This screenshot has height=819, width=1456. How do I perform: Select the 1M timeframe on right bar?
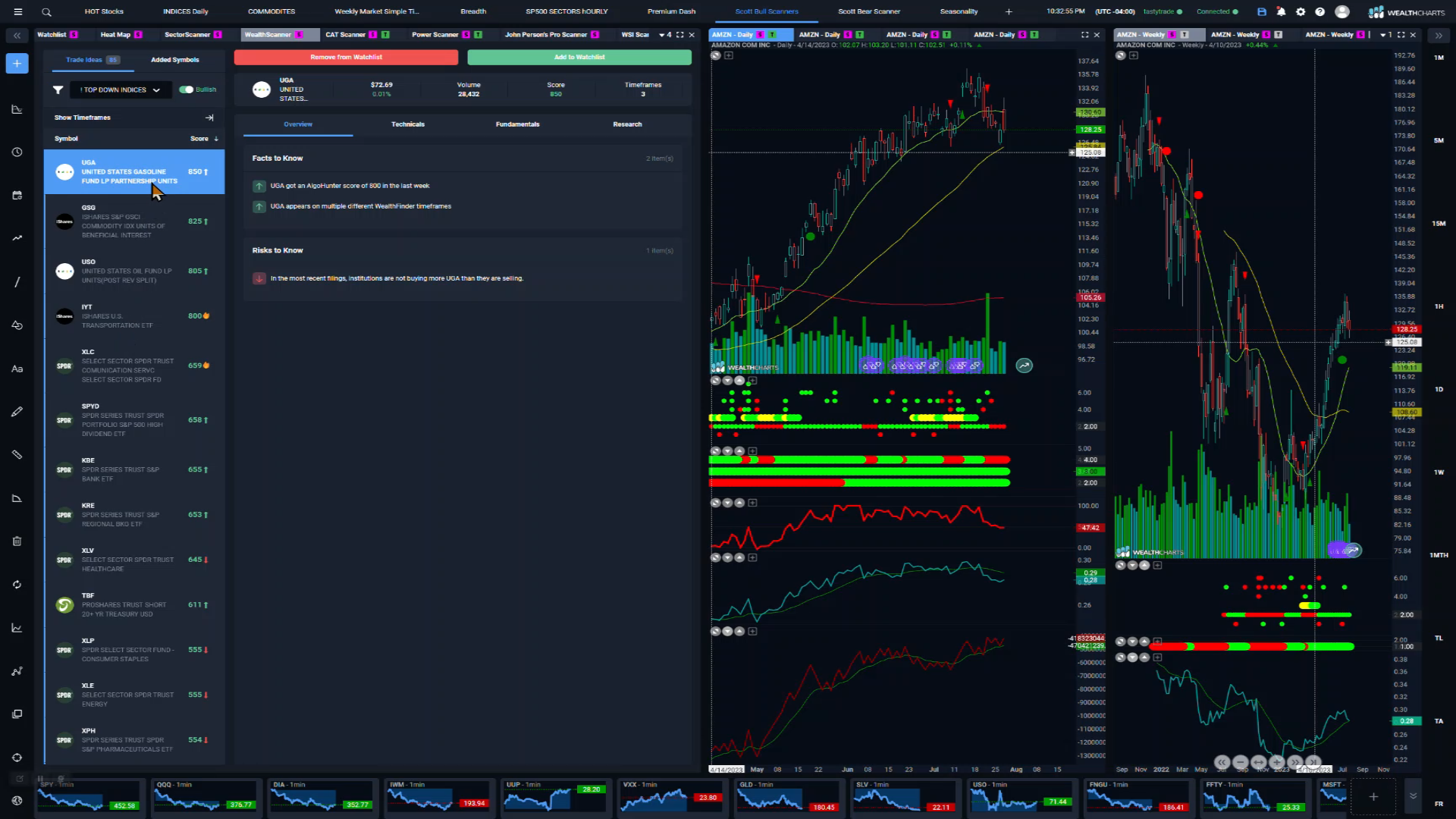pyautogui.click(x=1439, y=58)
